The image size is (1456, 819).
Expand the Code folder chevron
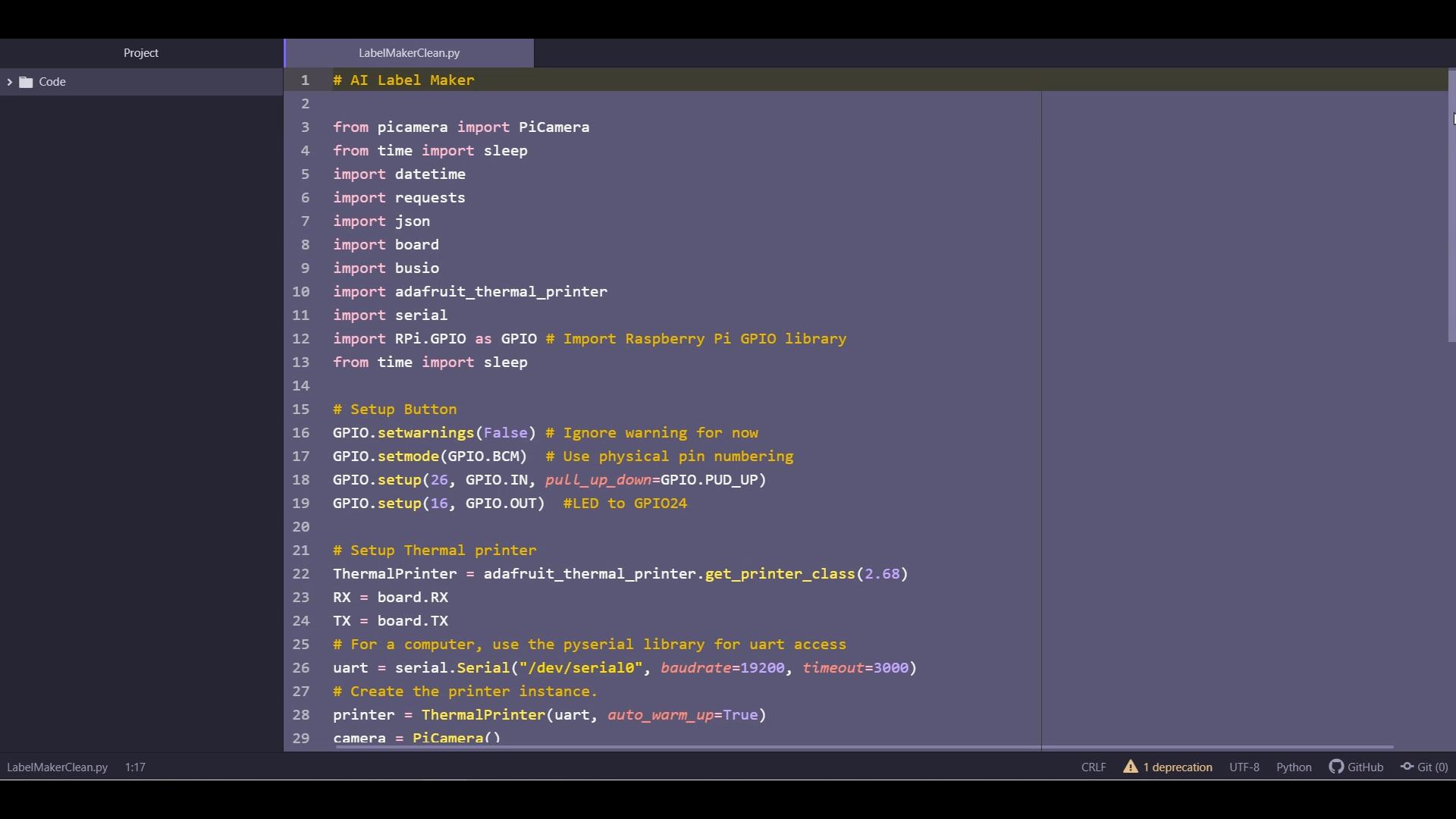click(10, 82)
